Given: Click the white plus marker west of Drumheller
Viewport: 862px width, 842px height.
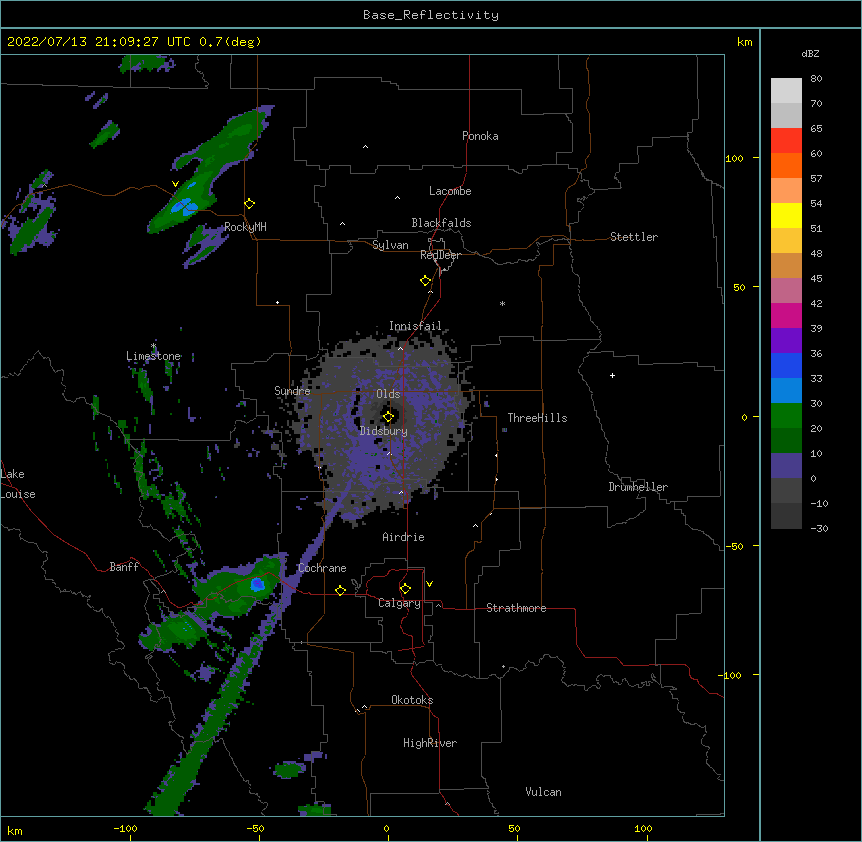Looking at the screenshot, I should tap(612, 375).
